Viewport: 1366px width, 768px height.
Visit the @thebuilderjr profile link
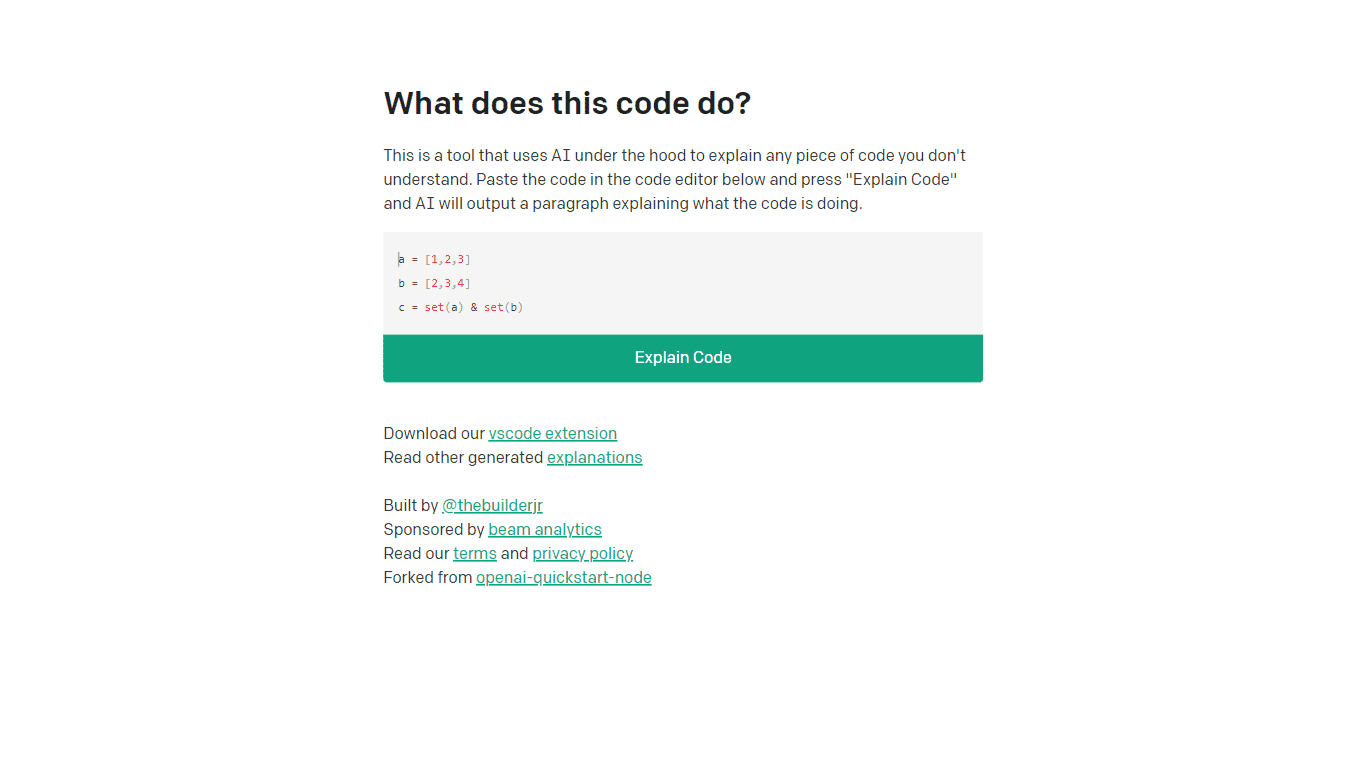(x=492, y=505)
